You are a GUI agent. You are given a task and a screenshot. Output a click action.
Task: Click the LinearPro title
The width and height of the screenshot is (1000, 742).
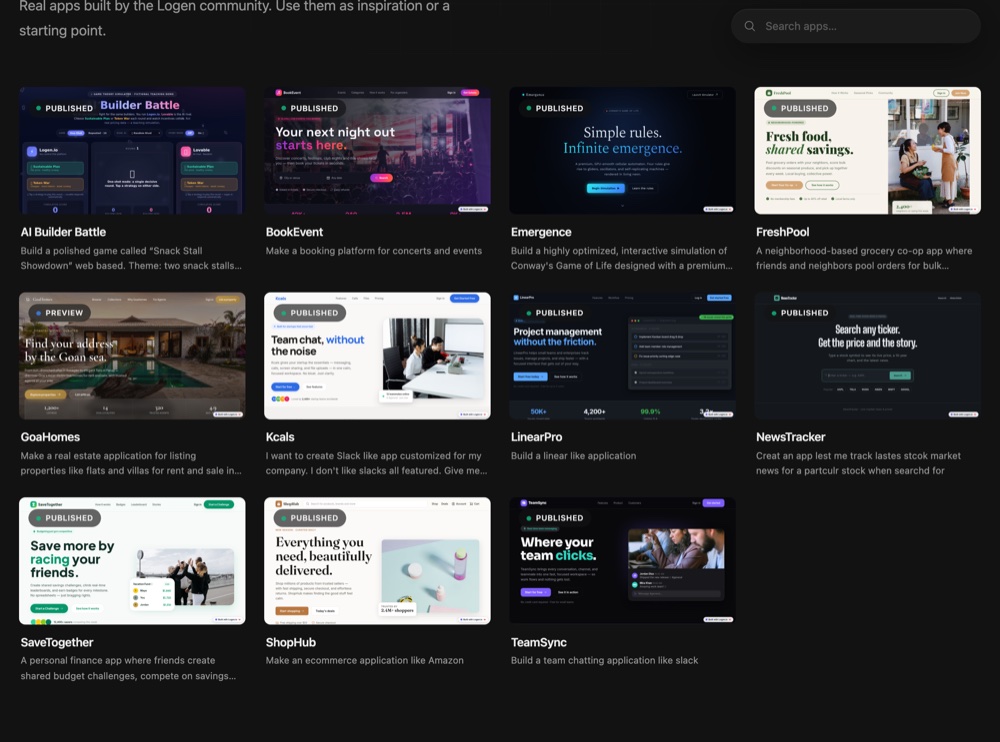(536, 437)
